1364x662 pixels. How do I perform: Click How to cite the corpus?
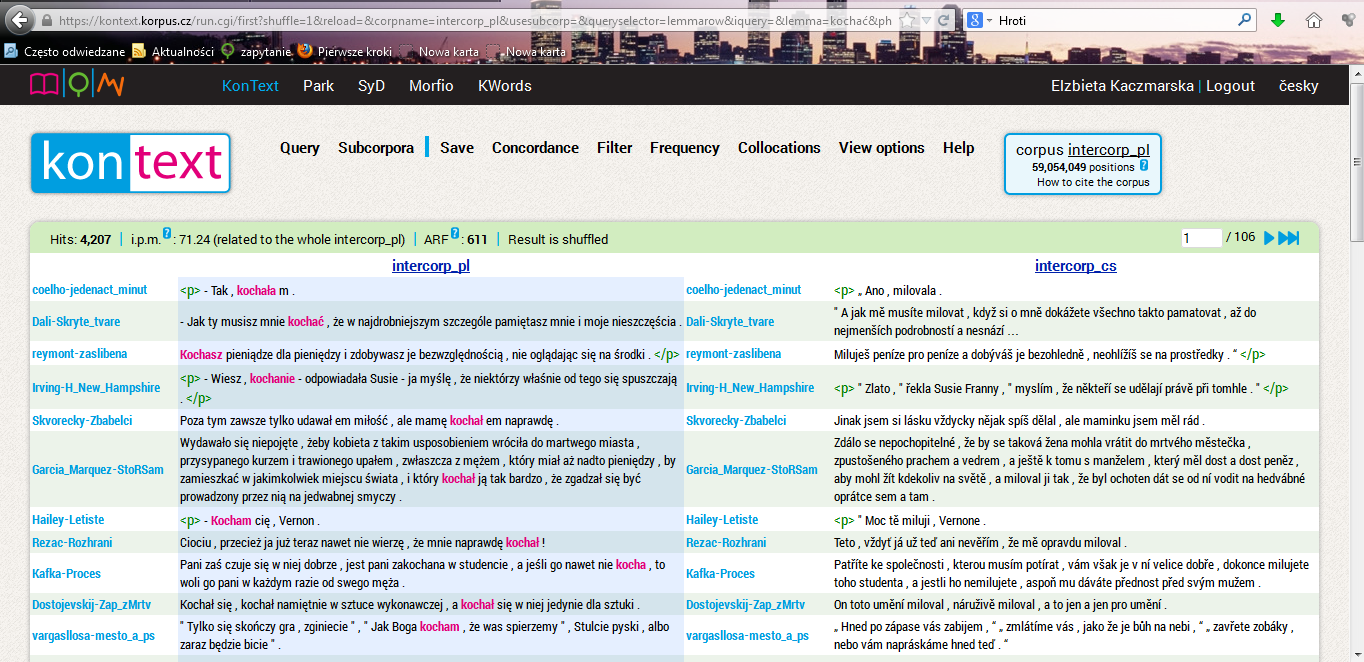(1093, 182)
